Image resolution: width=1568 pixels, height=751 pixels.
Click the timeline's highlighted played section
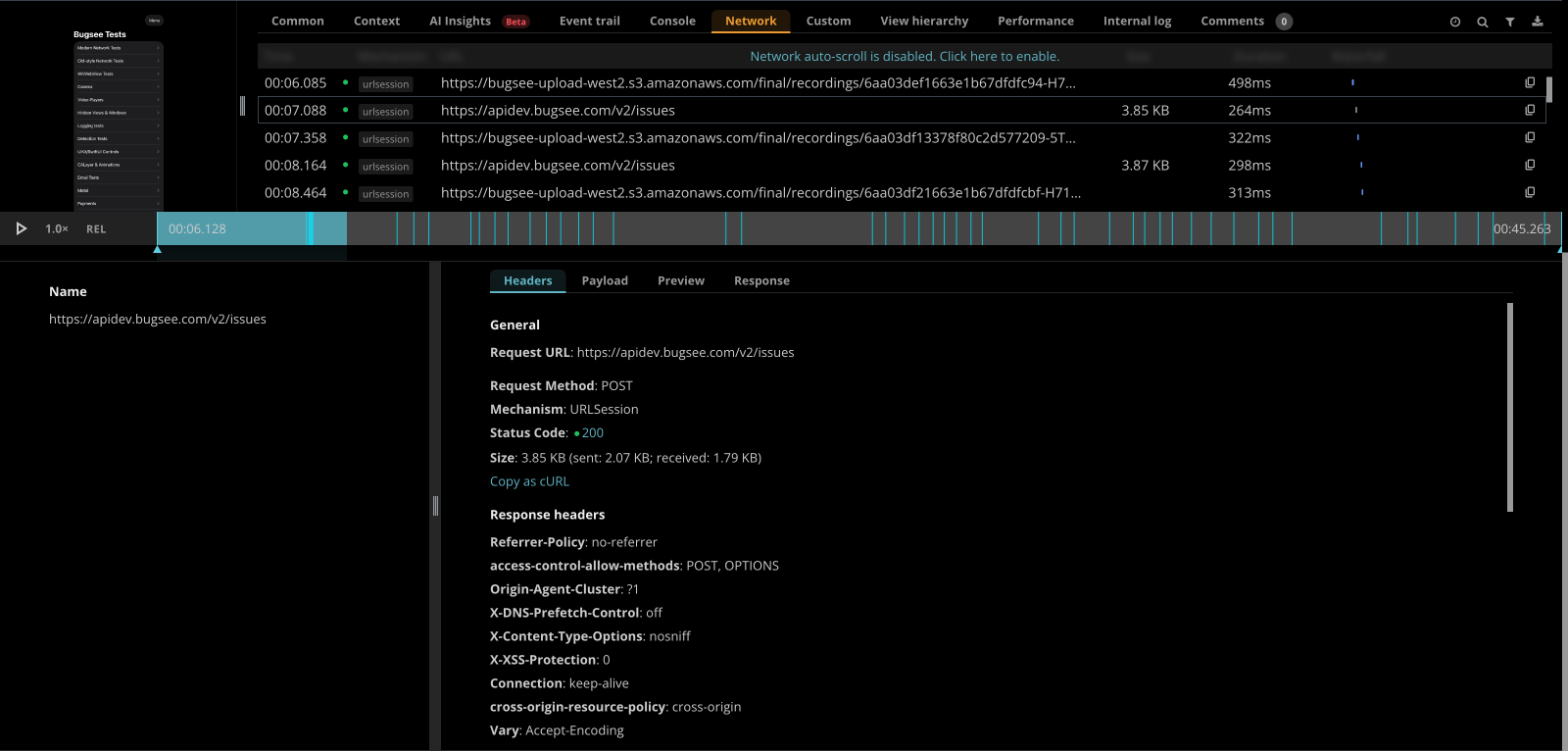pos(251,229)
